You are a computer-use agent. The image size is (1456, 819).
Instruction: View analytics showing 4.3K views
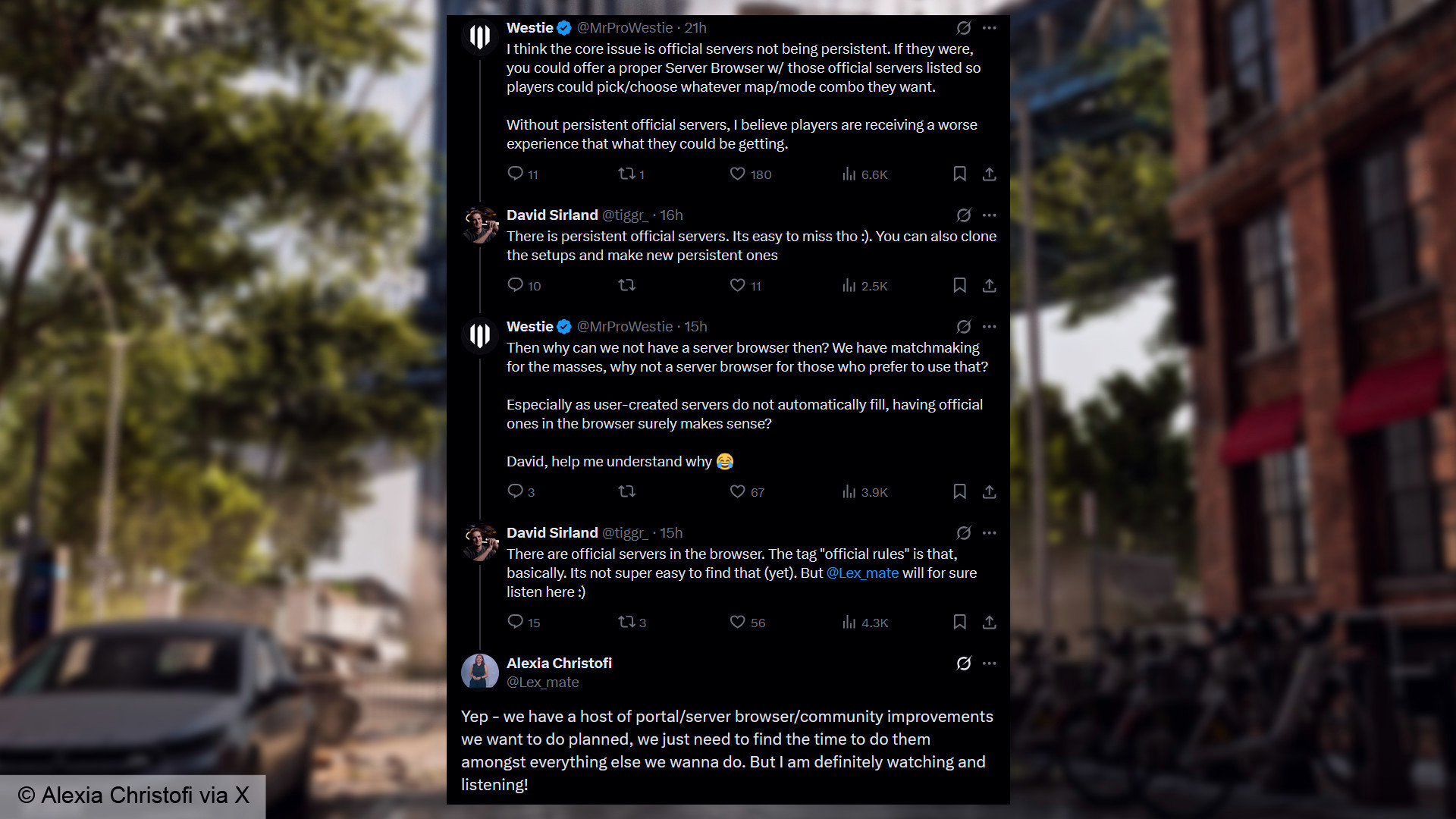pyautogui.click(x=864, y=623)
